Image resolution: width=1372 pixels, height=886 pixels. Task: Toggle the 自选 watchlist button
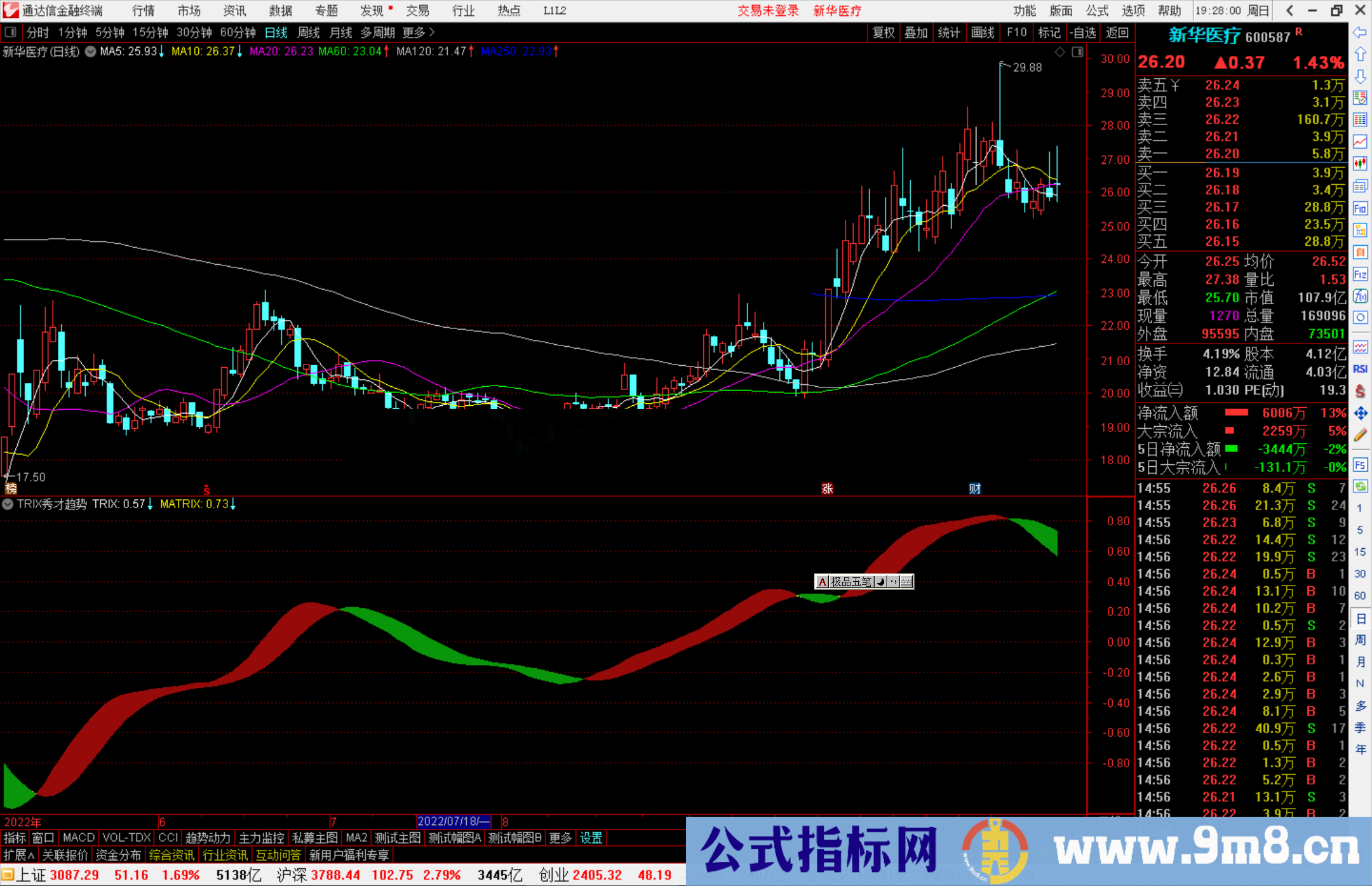click(x=1086, y=32)
